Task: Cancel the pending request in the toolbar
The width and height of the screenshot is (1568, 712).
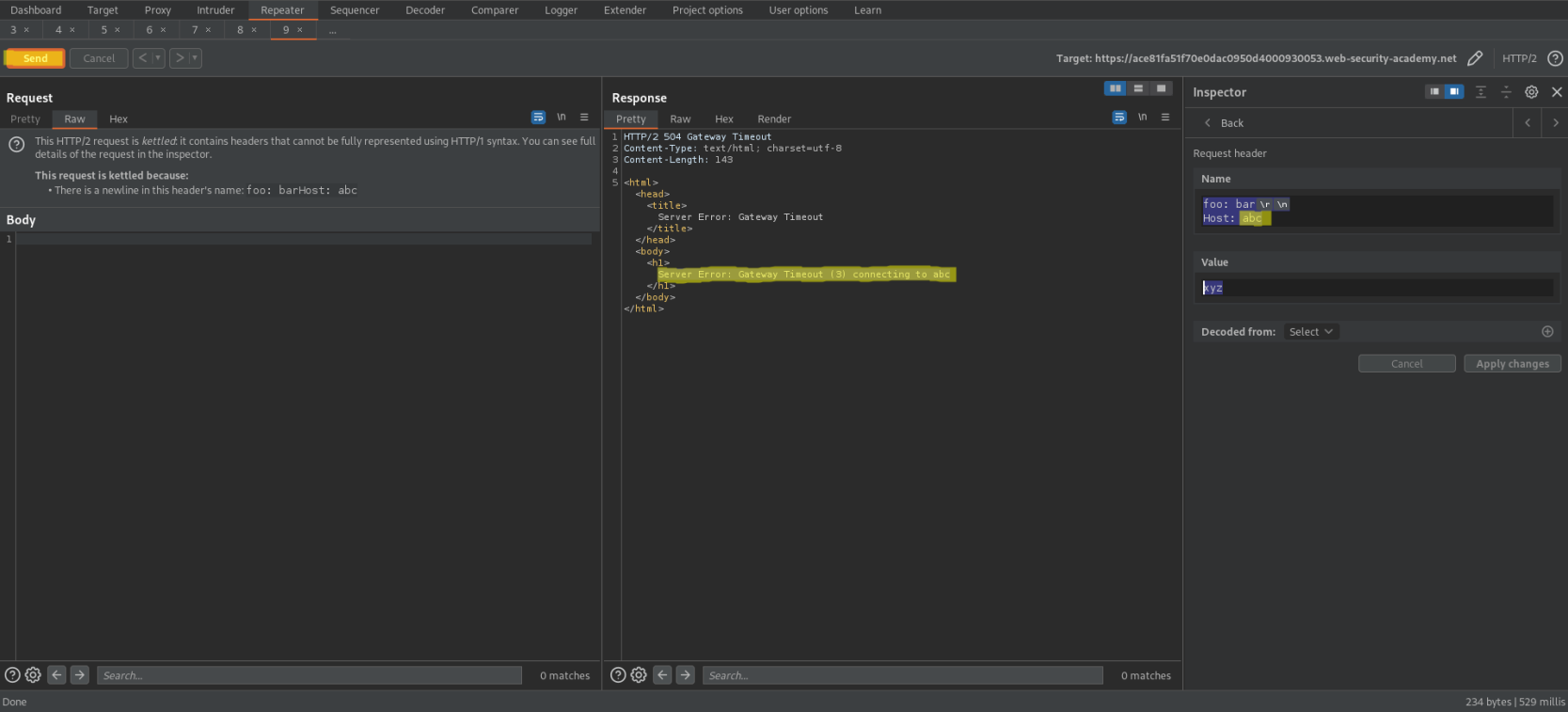Action: pos(99,58)
